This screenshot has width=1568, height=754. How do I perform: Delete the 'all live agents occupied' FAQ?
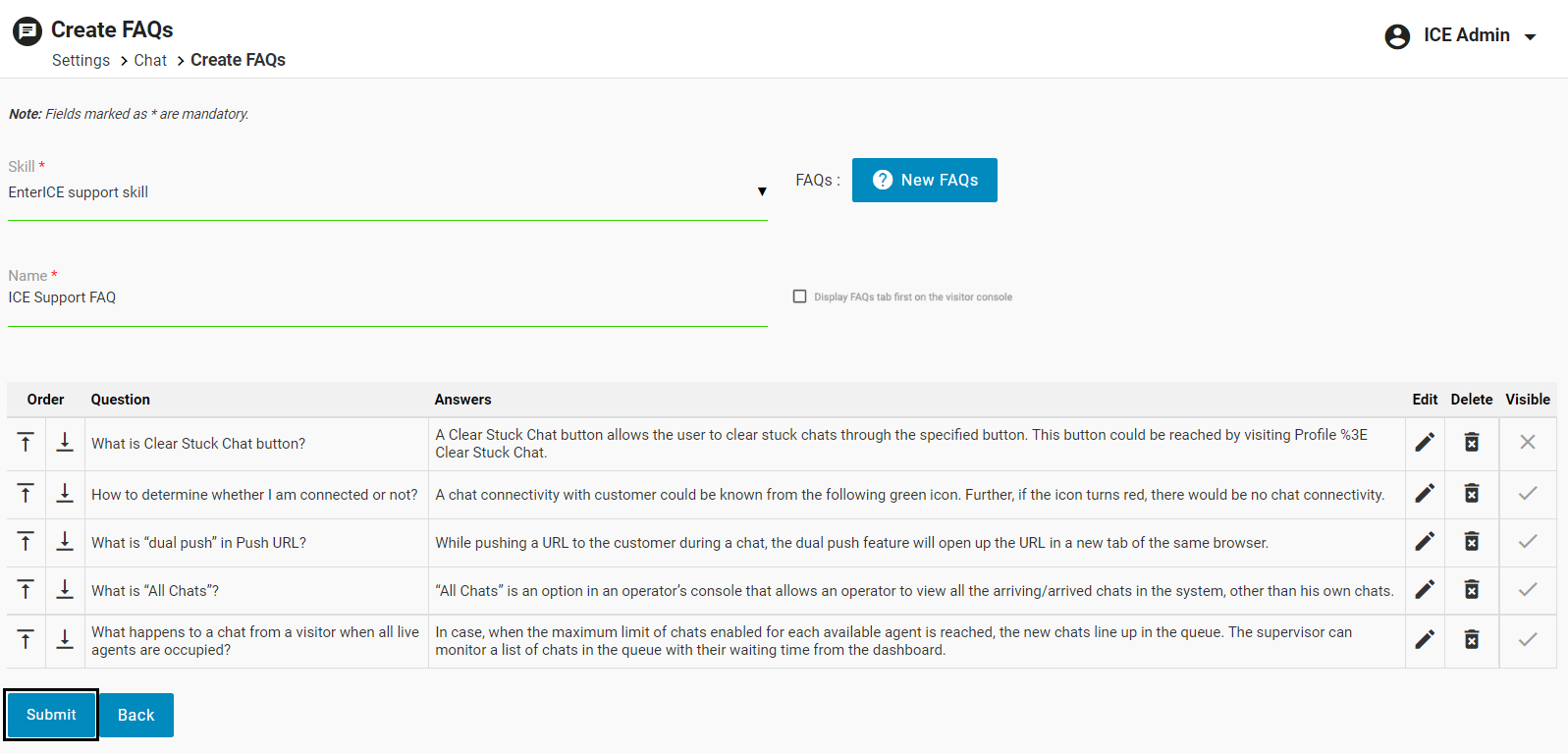(x=1471, y=640)
